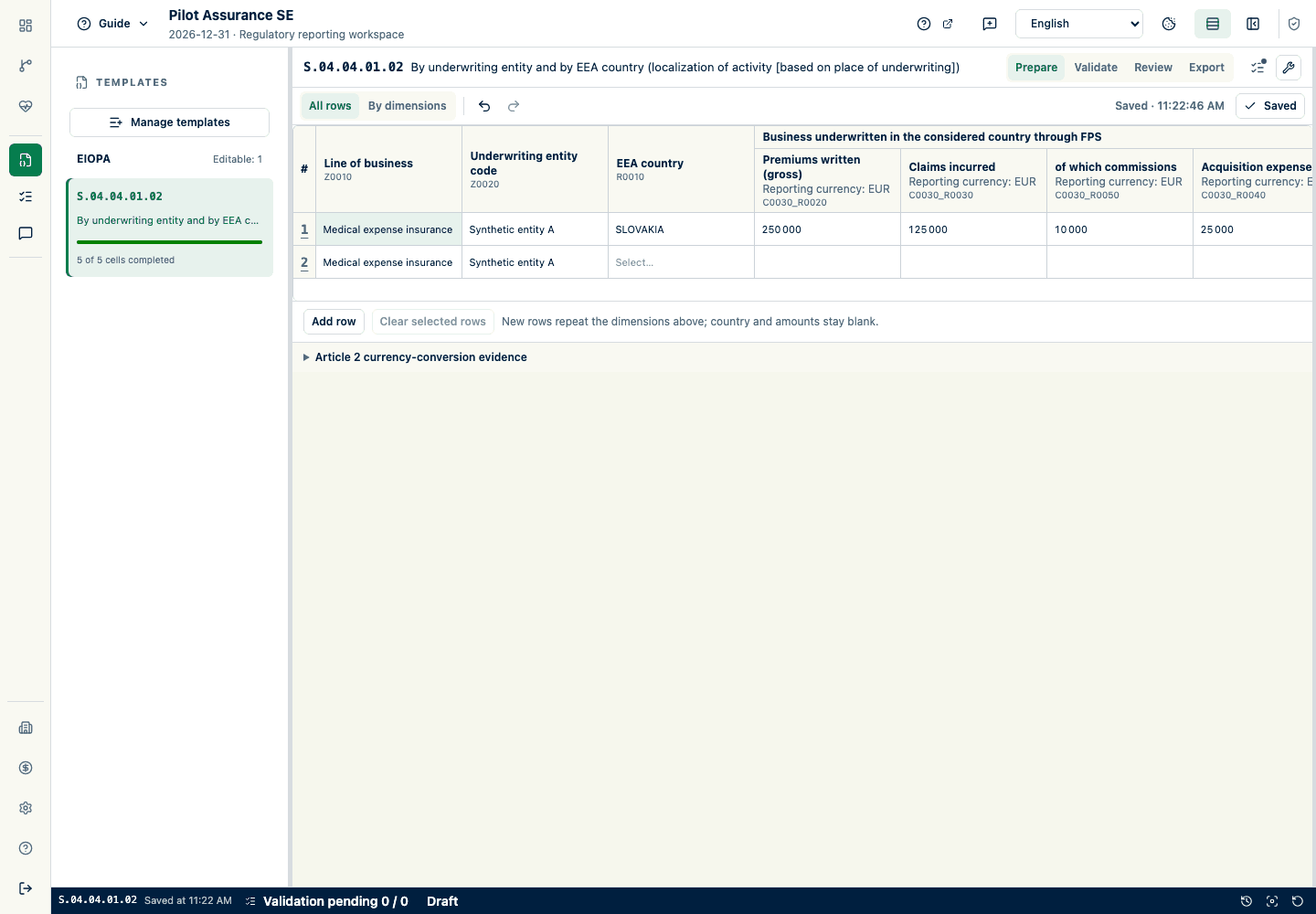Open the comments icon in left sidebar

pos(26,233)
